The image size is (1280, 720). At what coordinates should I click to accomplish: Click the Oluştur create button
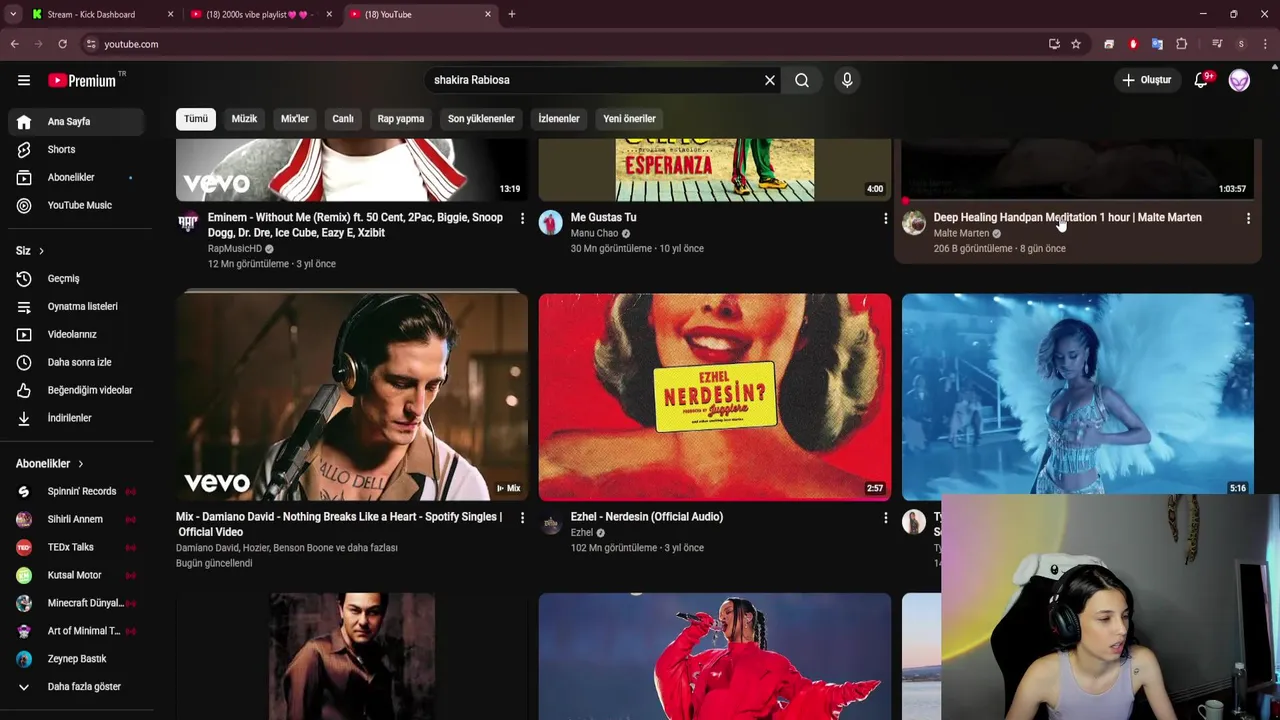click(x=1147, y=80)
